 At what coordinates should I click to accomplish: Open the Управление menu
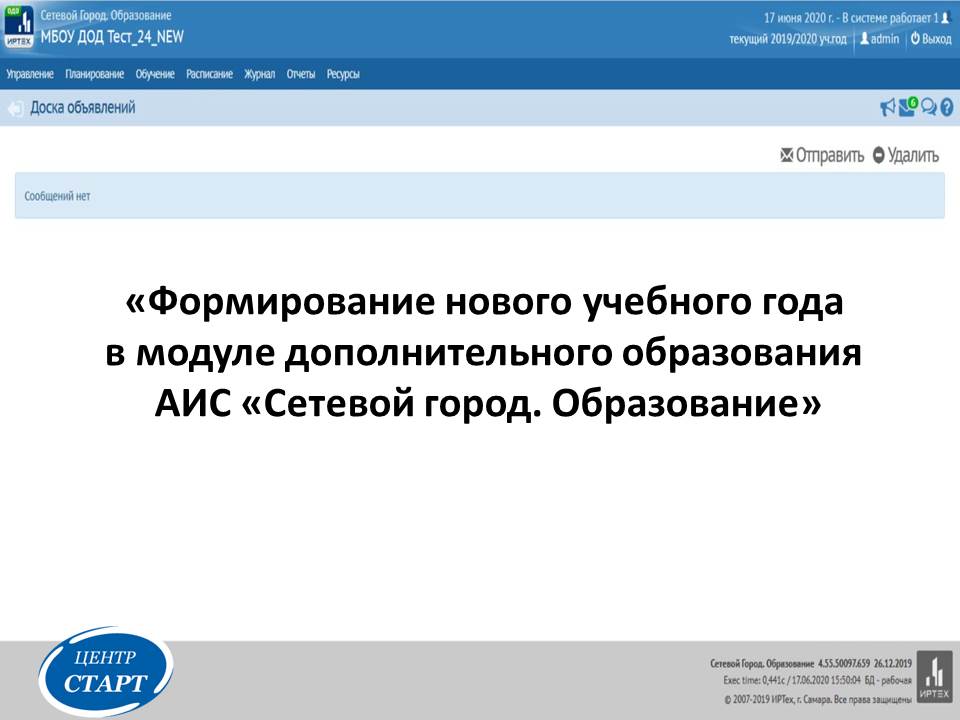pos(30,74)
